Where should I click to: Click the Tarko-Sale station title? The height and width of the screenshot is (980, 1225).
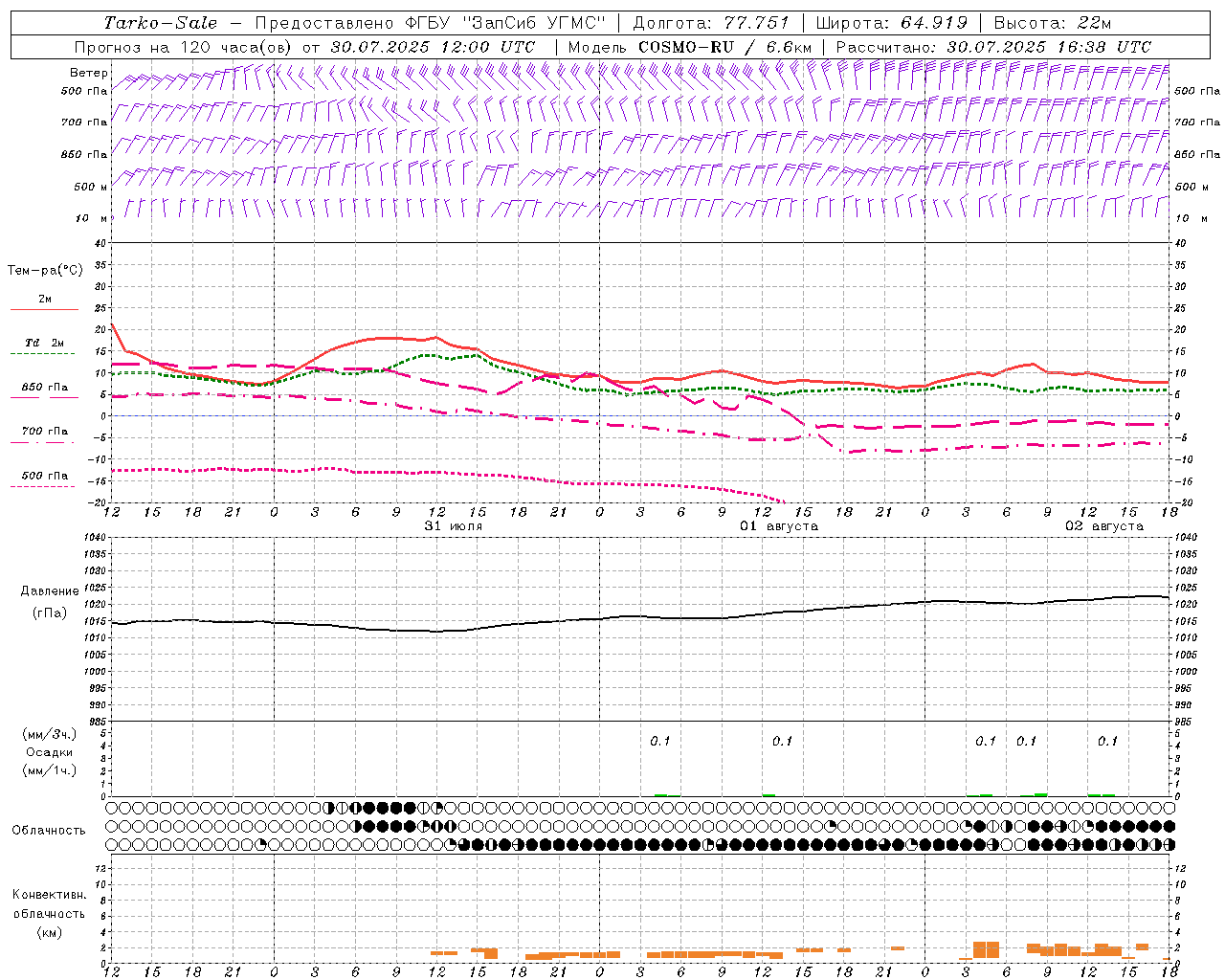pos(161,23)
